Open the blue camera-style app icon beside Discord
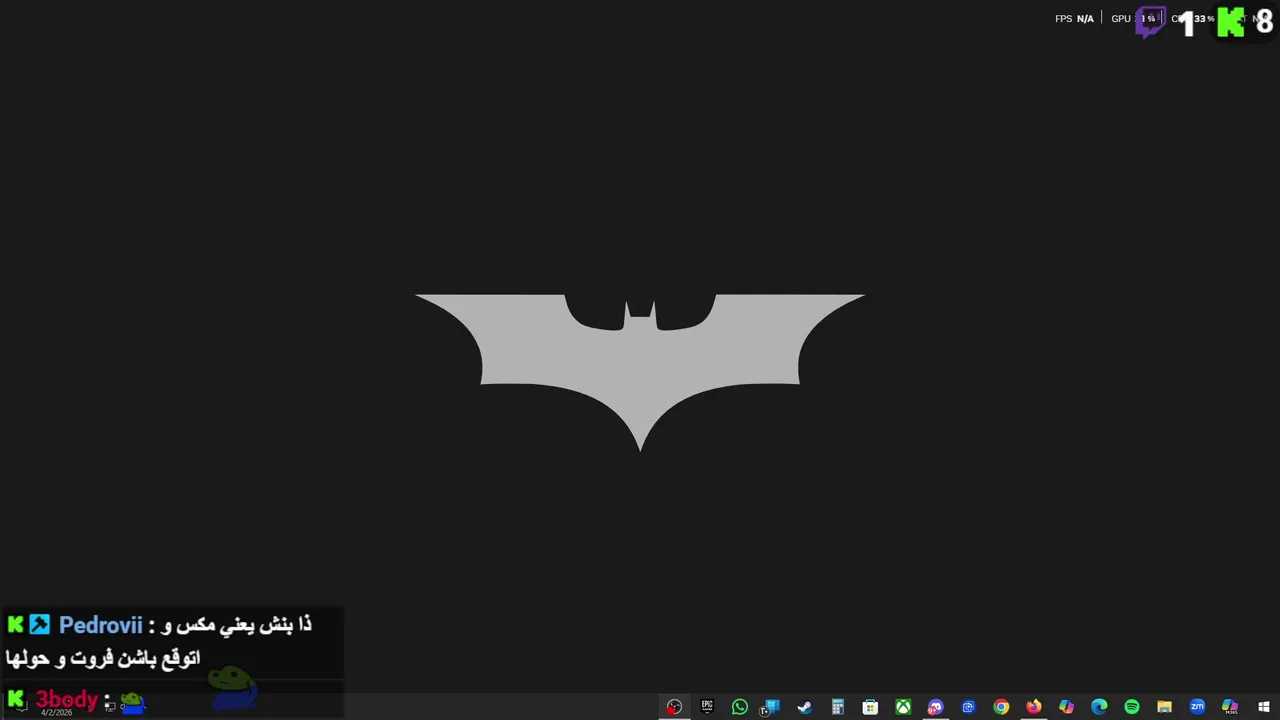1280x720 pixels. (x=968, y=707)
